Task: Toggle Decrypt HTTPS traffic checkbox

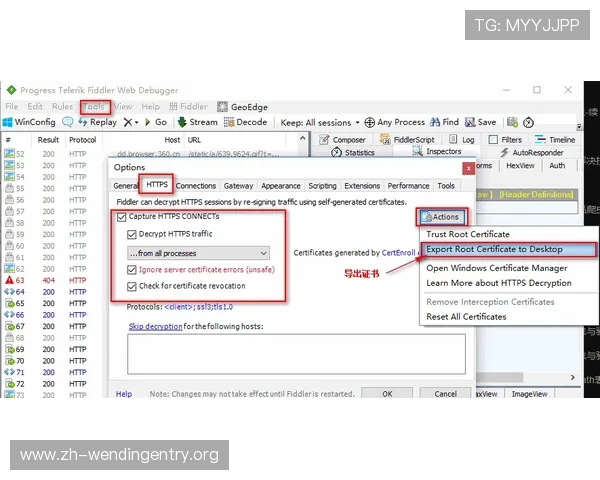Action: point(132,234)
